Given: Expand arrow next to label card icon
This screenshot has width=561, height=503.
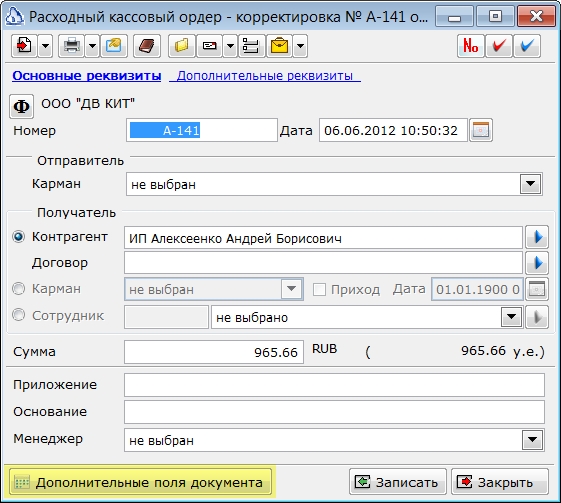Looking at the screenshot, I should [x=230, y=46].
